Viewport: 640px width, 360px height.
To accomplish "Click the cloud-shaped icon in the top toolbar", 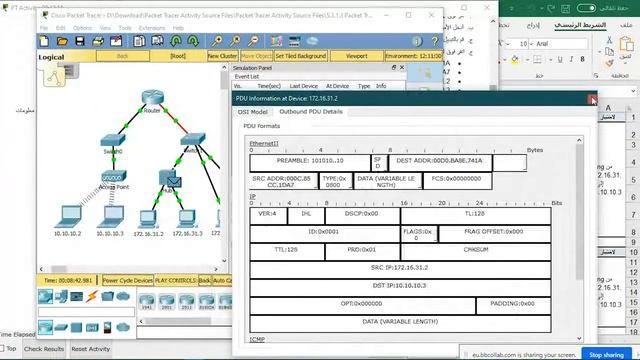I will pyautogui.click(x=312, y=41).
